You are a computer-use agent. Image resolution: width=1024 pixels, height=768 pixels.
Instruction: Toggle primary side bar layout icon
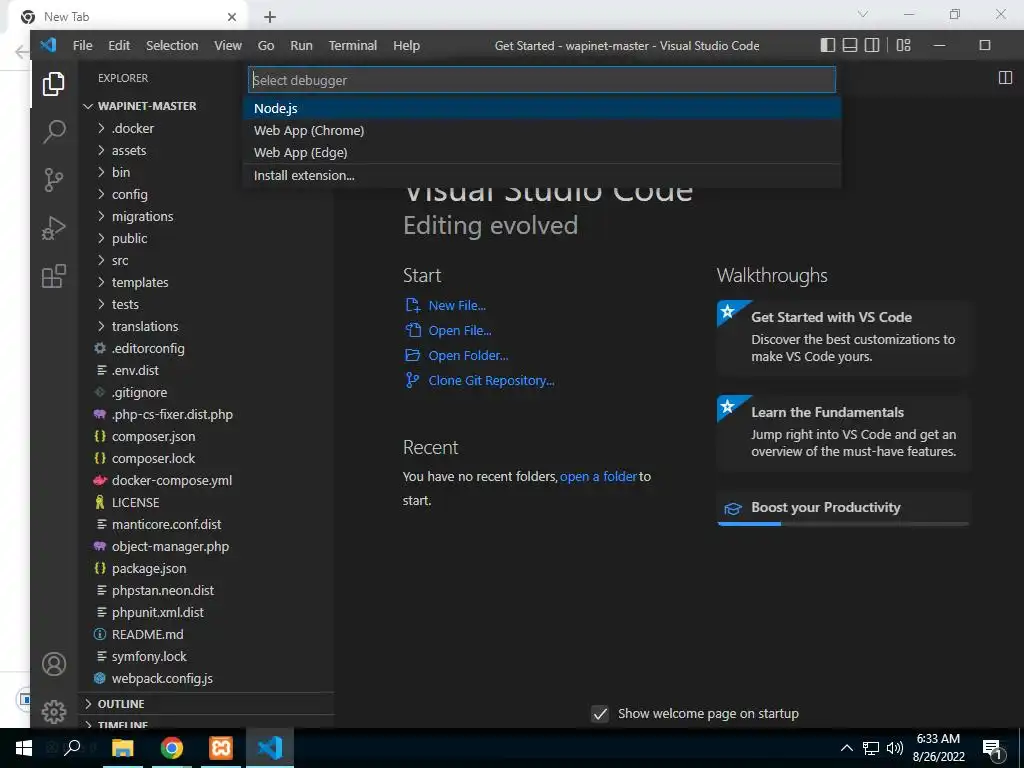(827, 45)
